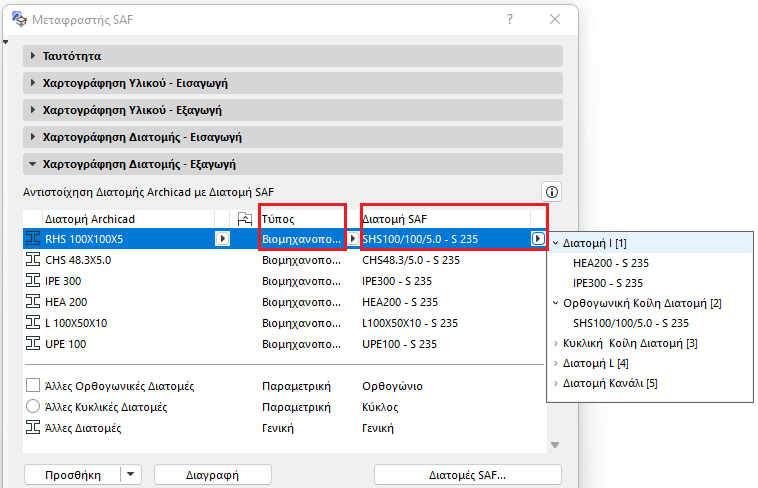Image resolution: width=758 pixels, height=488 pixels.
Task: Expand Χαρτογράφηση Διατομής - Εισαγωγή section
Action: point(32,137)
